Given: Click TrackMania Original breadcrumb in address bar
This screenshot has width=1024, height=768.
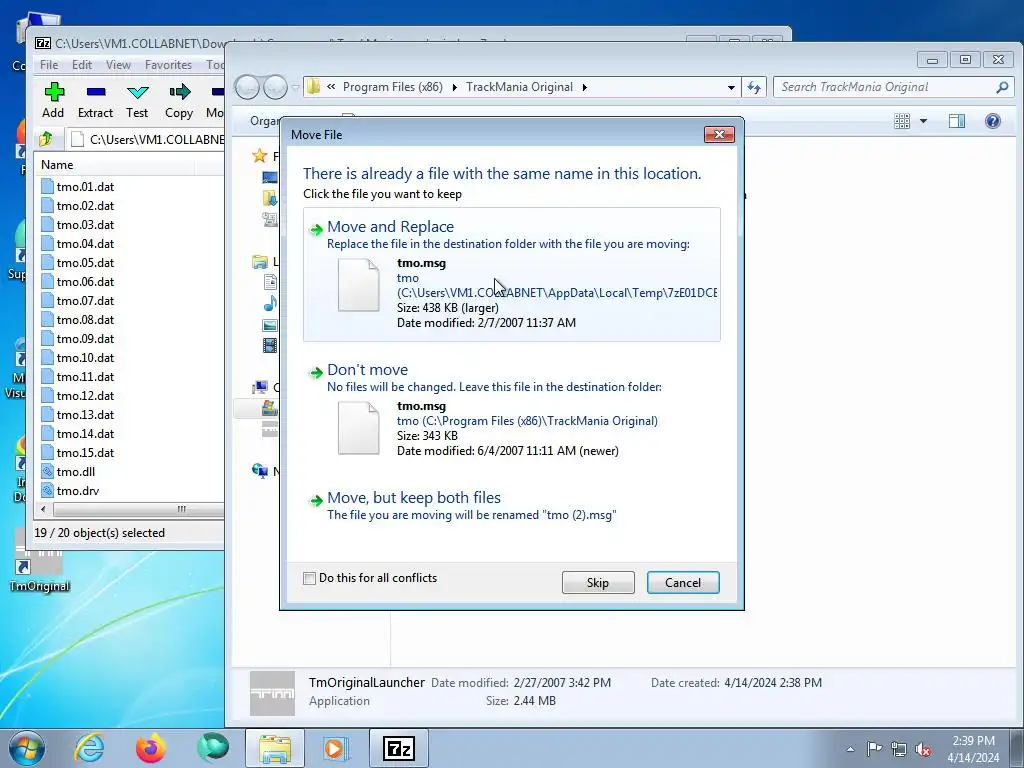Looking at the screenshot, I should [519, 87].
